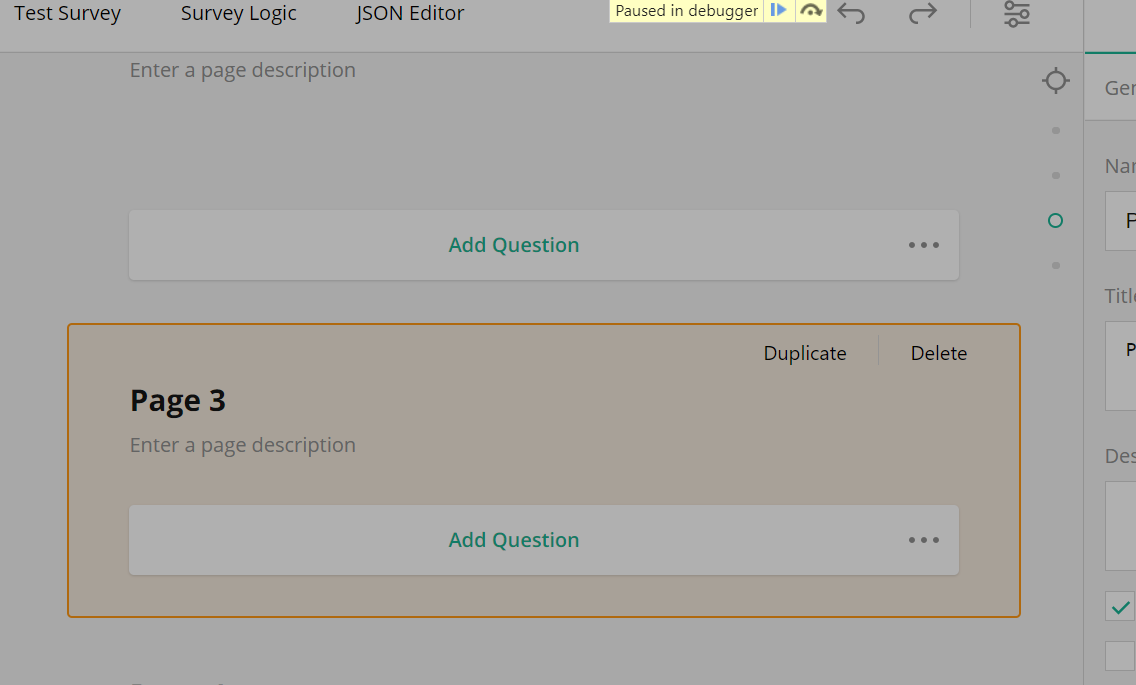Click the Page 3 title text
This screenshot has height=685, width=1136.
point(178,399)
